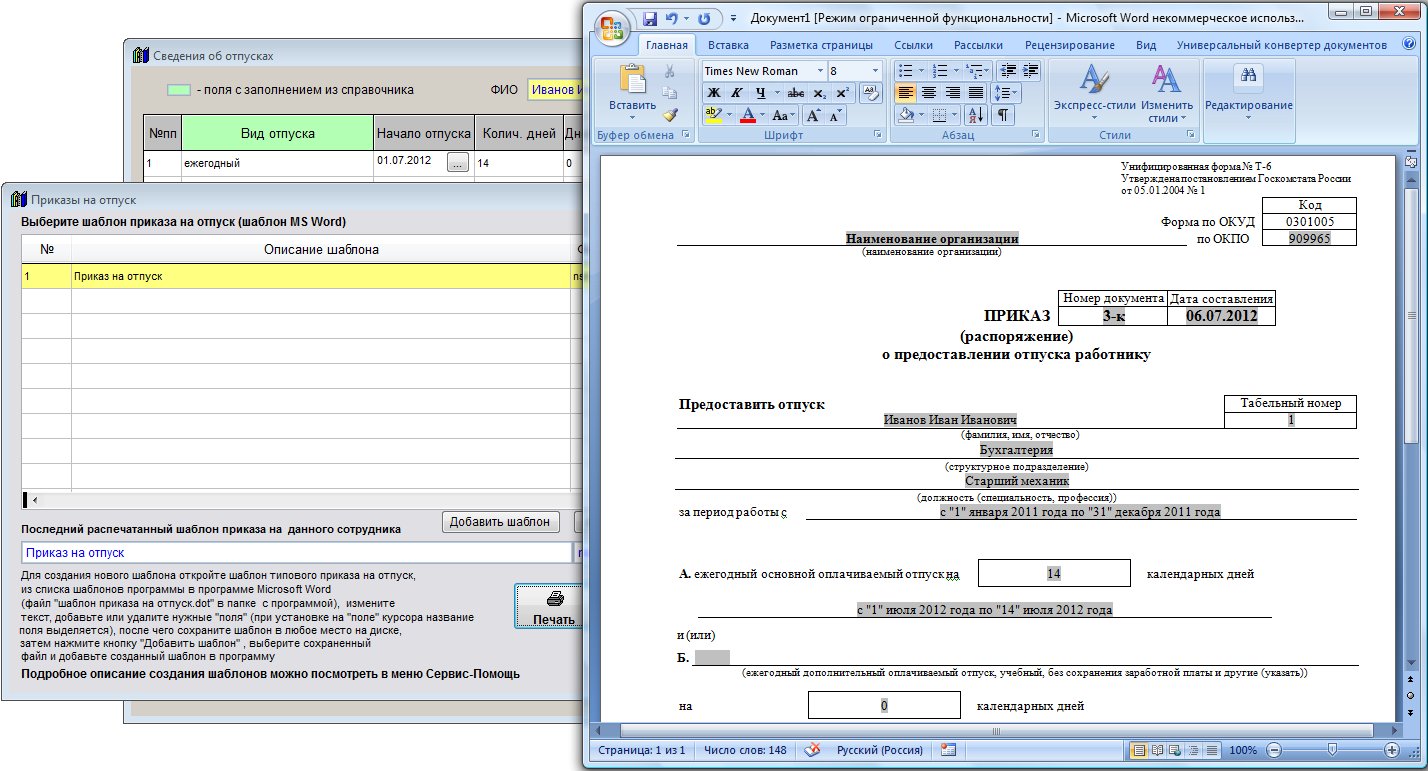
Task: Click the Save icon in Quick Access toolbar
Action: [x=650, y=19]
